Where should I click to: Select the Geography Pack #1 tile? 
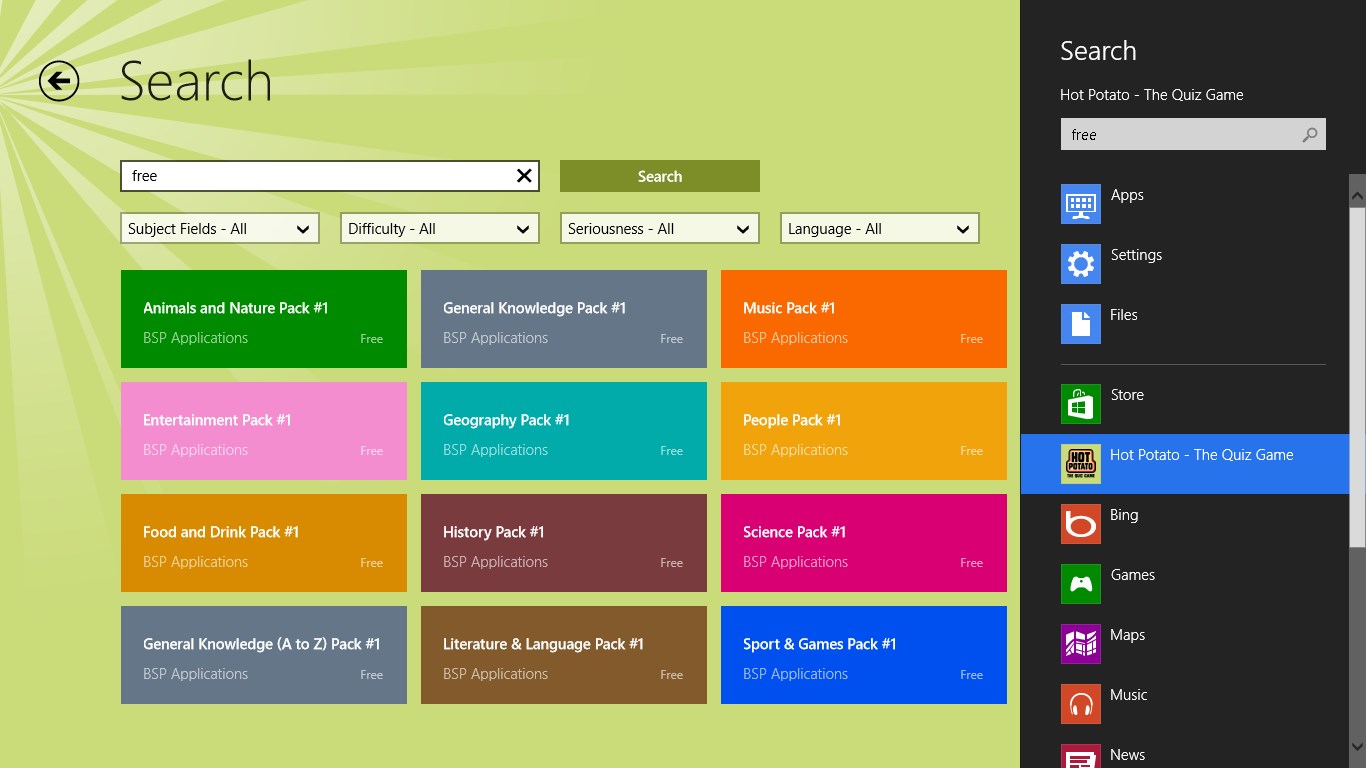pos(564,431)
